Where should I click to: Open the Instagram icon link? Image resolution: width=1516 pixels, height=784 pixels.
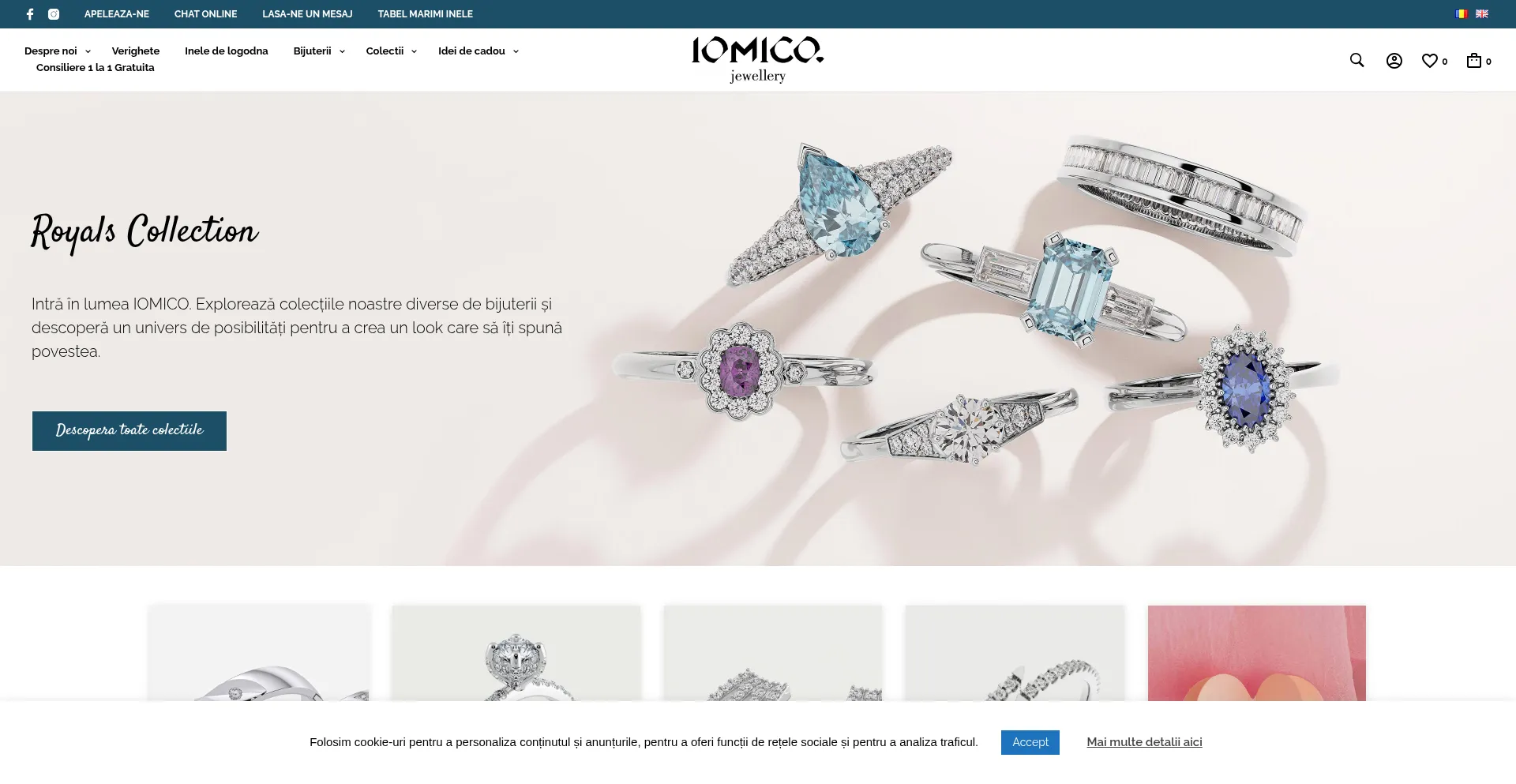point(54,14)
